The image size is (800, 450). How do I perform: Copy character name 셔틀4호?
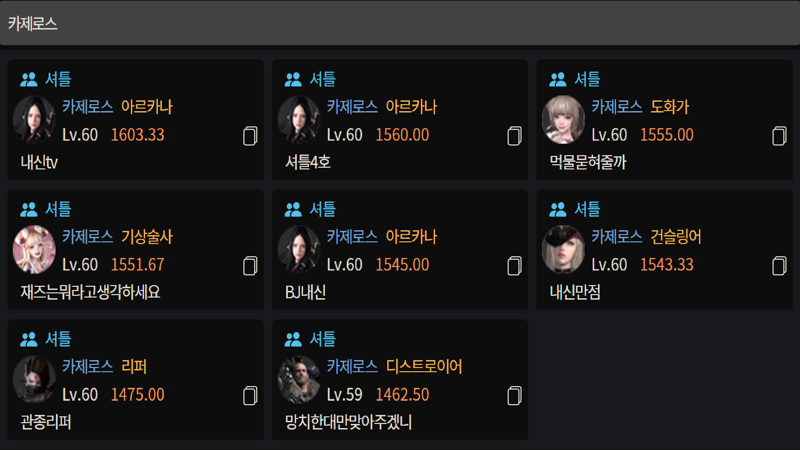coord(514,136)
